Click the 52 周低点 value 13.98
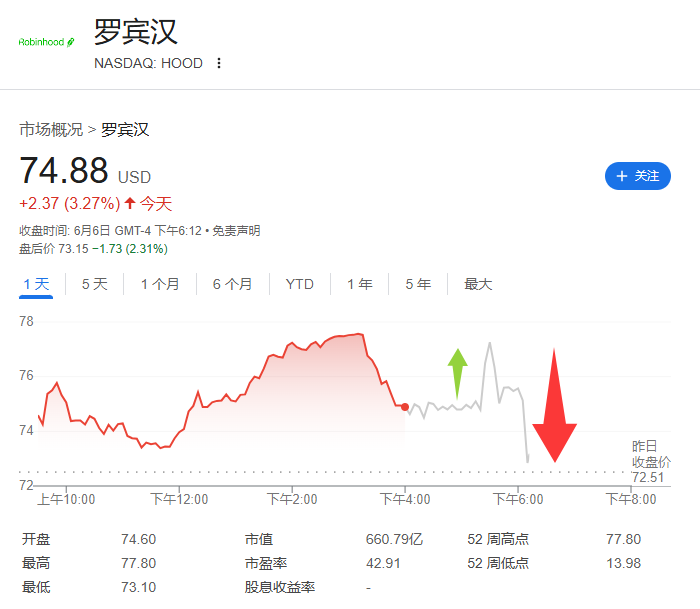This screenshot has width=700, height=609. [623, 563]
